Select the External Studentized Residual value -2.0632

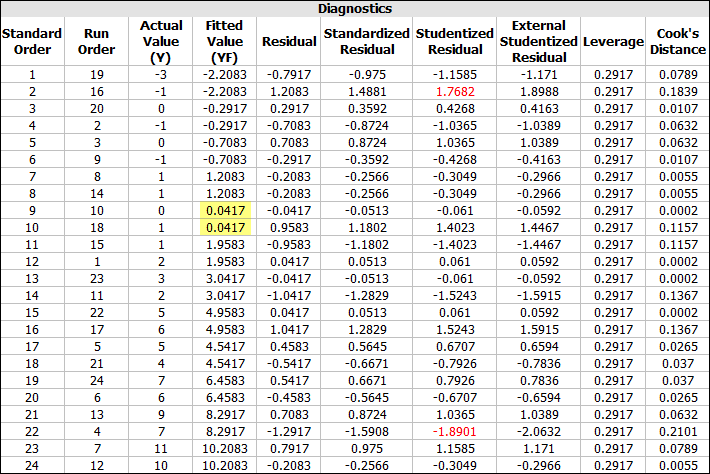[x=544, y=431]
